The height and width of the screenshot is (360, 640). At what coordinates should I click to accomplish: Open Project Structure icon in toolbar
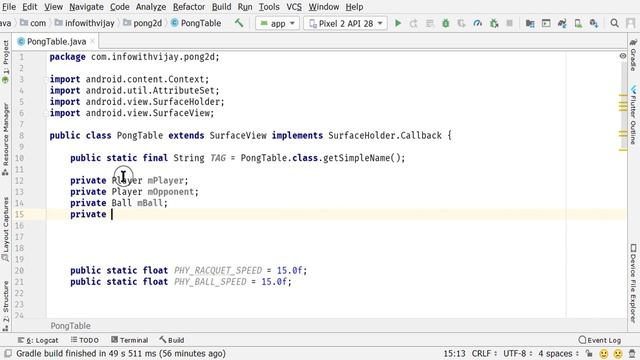[530, 24]
